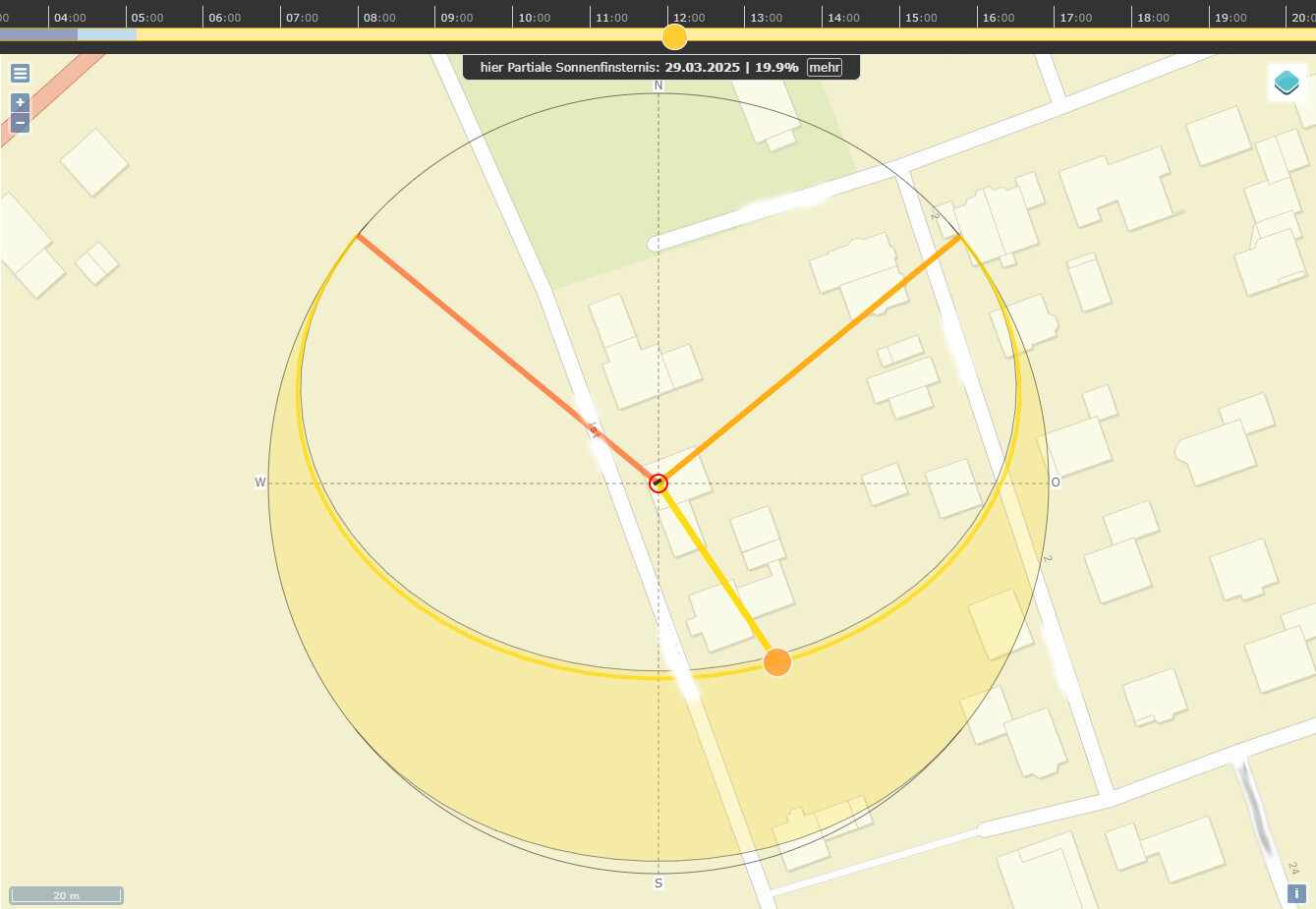This screenshot has width=1316, height=909.
Task: Click the N compass label on the circle
Action: [x=658, y=85]
